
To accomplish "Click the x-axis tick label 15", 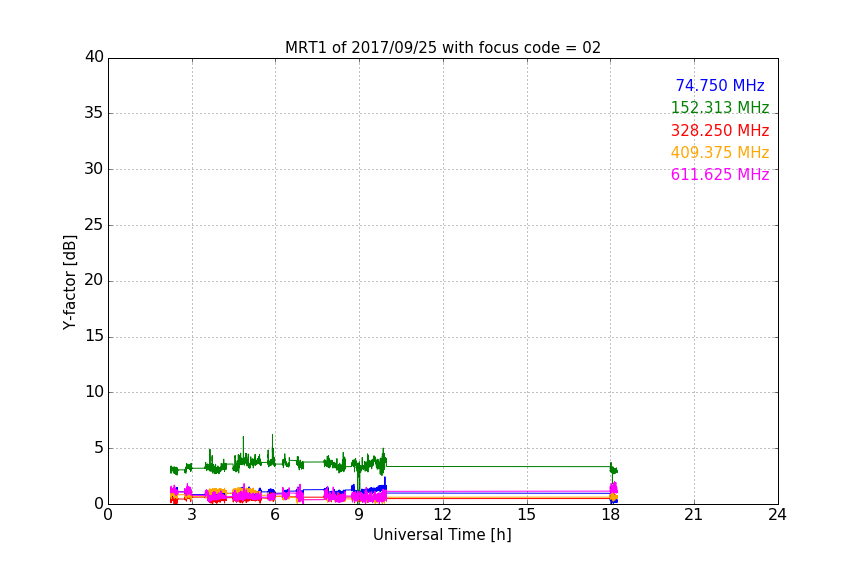I will (x=527, y=515).
